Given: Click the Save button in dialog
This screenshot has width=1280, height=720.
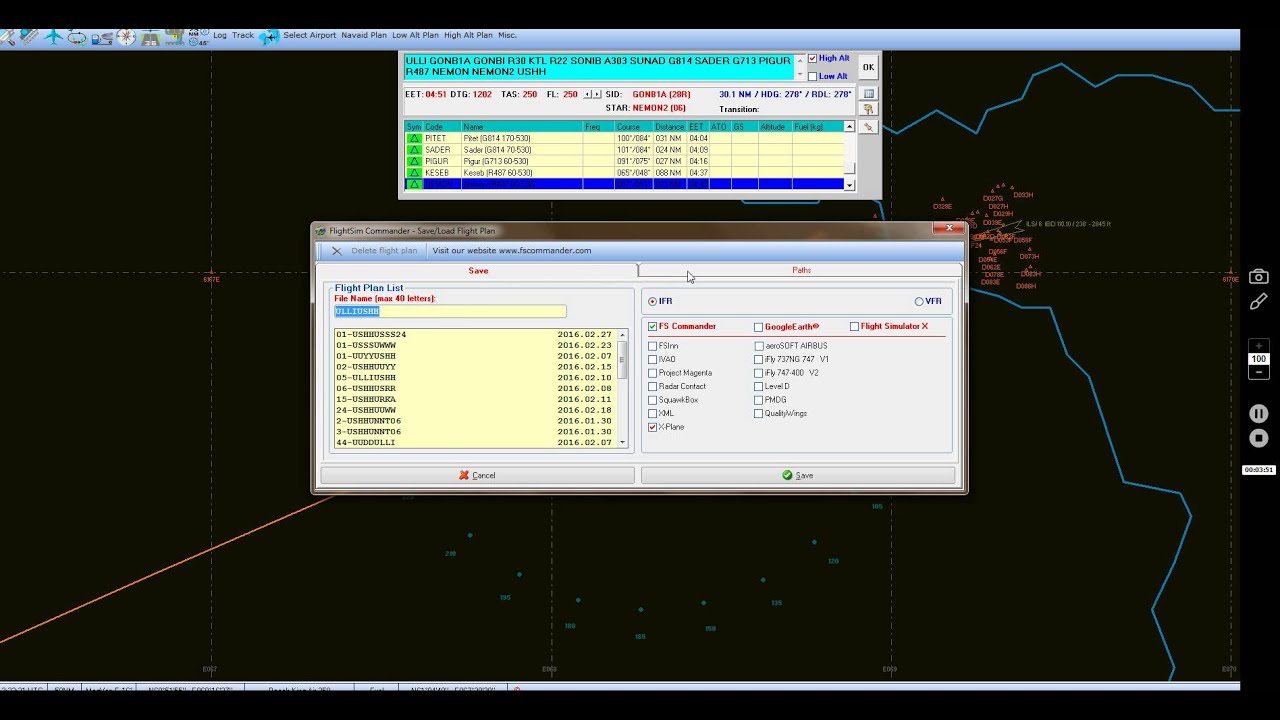Looking at the screenshot, I should [x=797, y=475].
